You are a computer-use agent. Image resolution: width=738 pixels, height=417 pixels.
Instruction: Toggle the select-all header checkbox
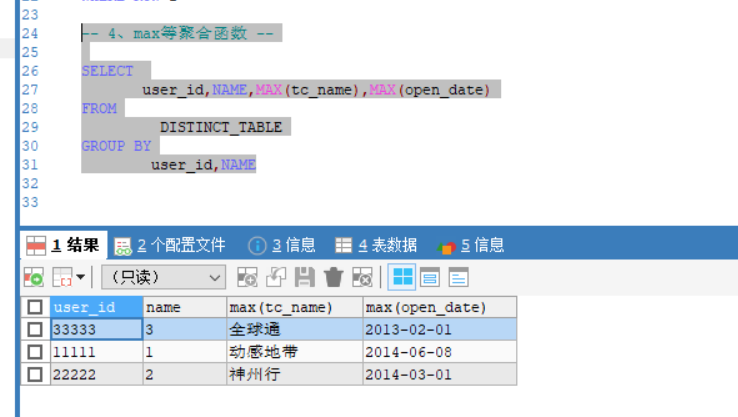34,307
